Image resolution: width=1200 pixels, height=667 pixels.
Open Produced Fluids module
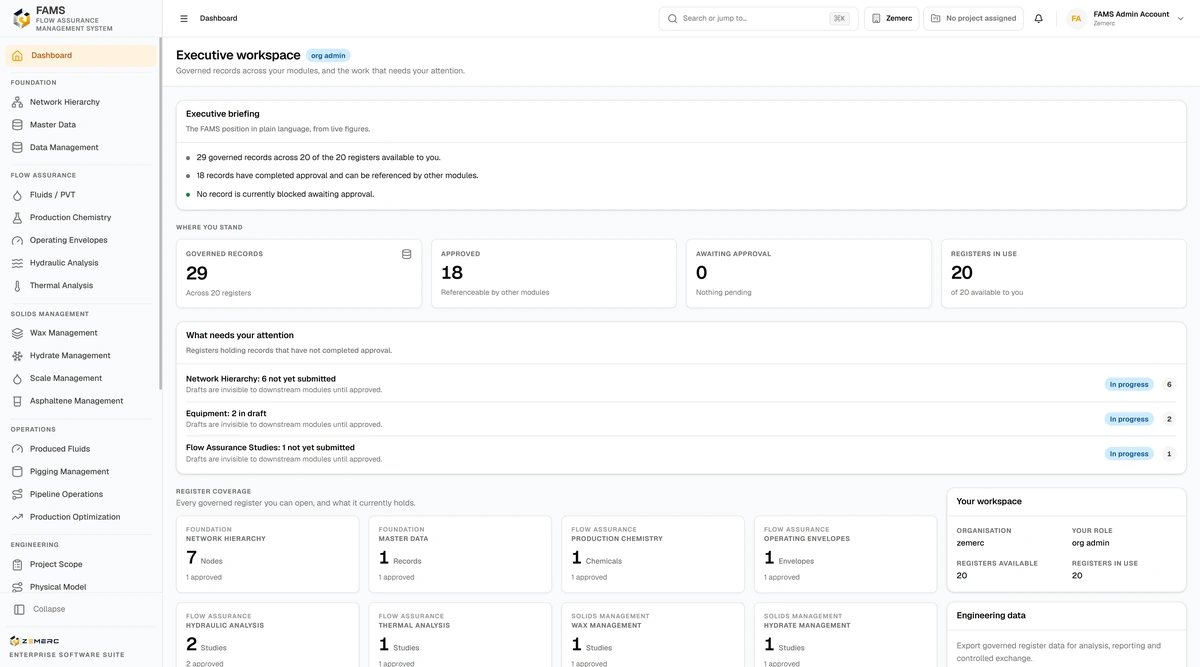81,449
